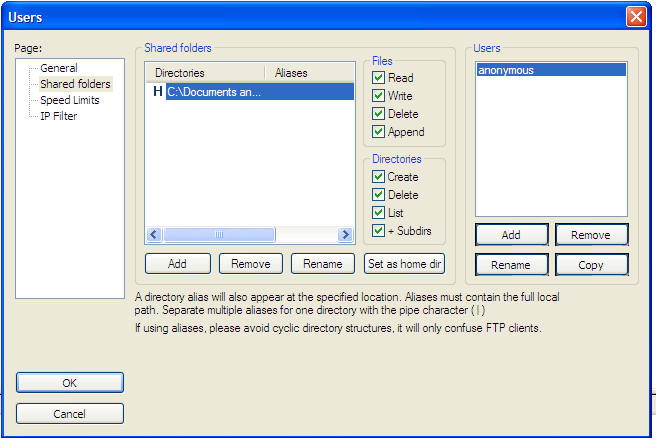Click Add button under Shared folders
Viewport: 656px width, 438px height.
[x=177, y=264]
